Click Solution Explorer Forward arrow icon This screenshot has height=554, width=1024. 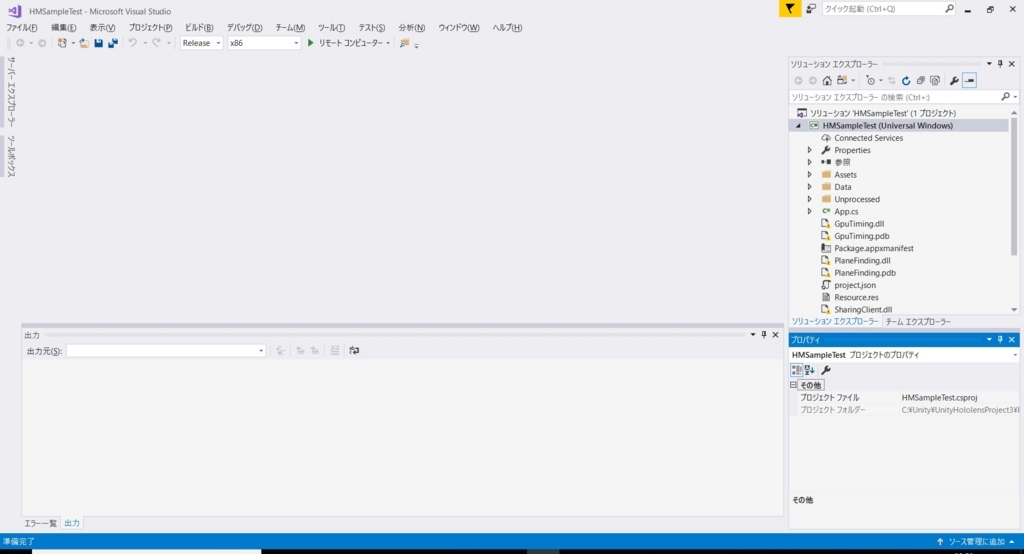812,80
